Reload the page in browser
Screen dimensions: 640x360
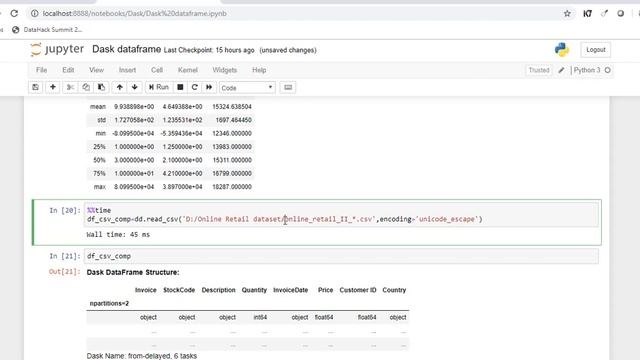pyautogui.click(x=14, y=13)
